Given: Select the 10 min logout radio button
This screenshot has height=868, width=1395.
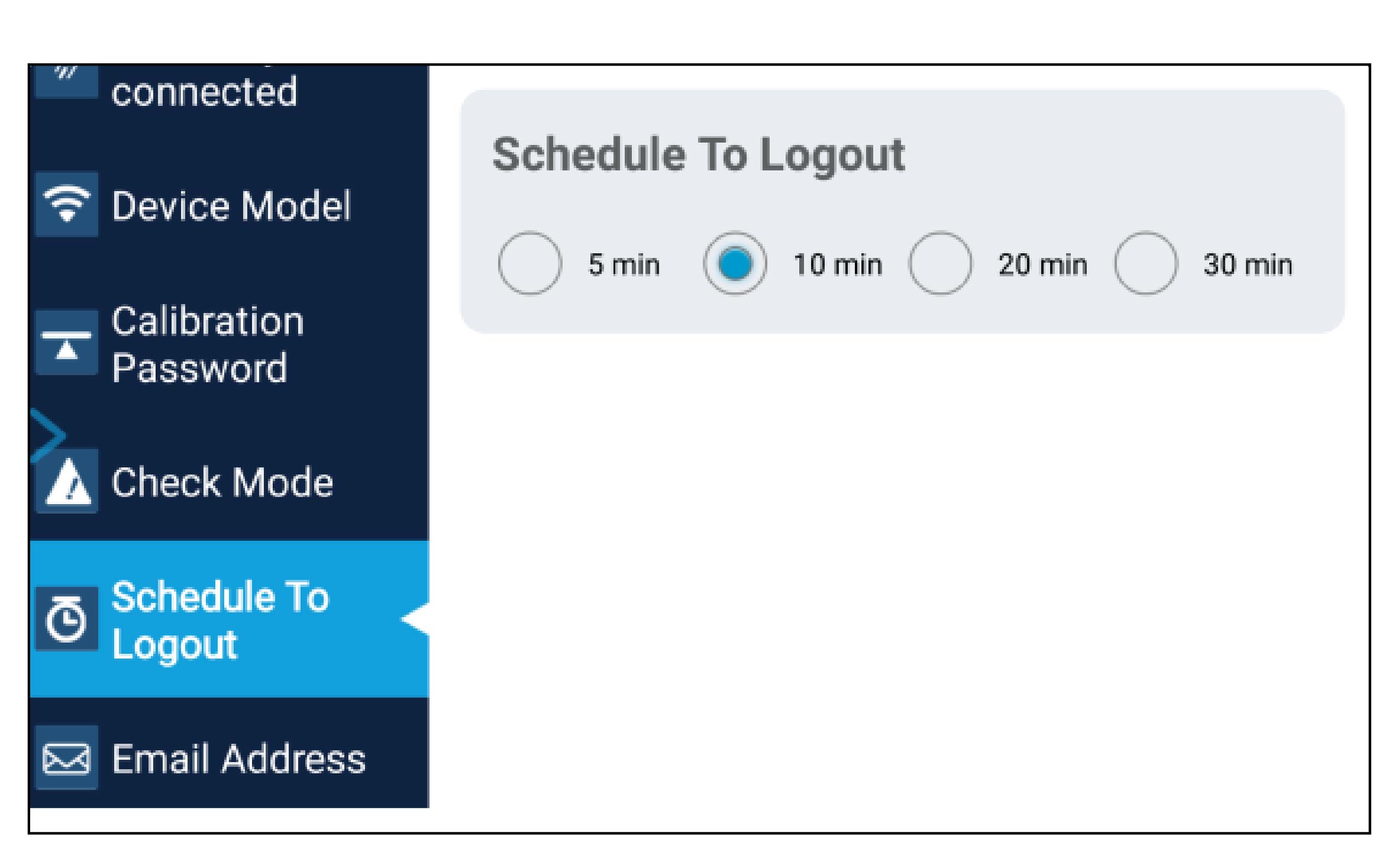Looking at the screenshot, I should pyautogui.click(x=735, y=263).
